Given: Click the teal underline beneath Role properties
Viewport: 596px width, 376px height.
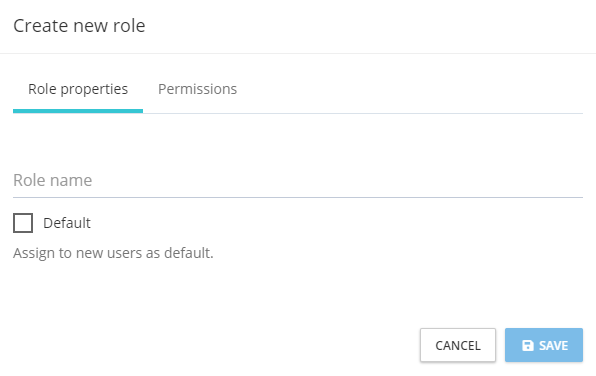Looking at the screenshot, I should click(78, 111).
